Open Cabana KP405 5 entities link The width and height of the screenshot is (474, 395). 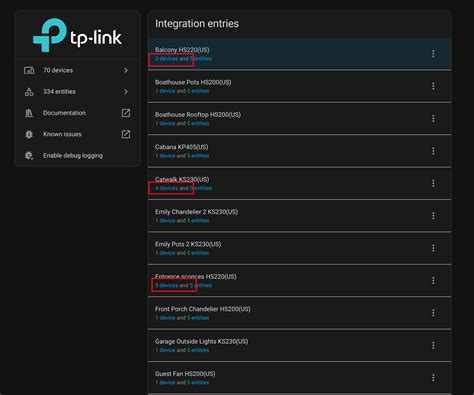tap(198, 156)
